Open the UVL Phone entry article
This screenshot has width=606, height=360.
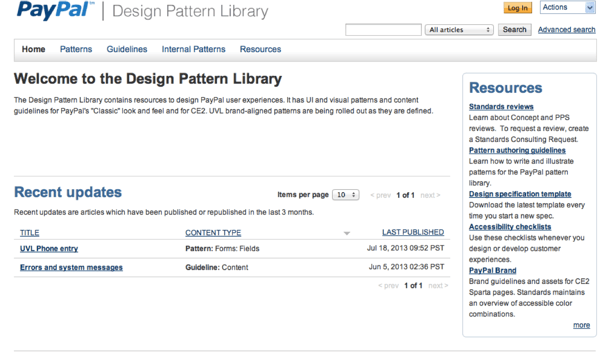pyautogui.click(x=49, y=249)
